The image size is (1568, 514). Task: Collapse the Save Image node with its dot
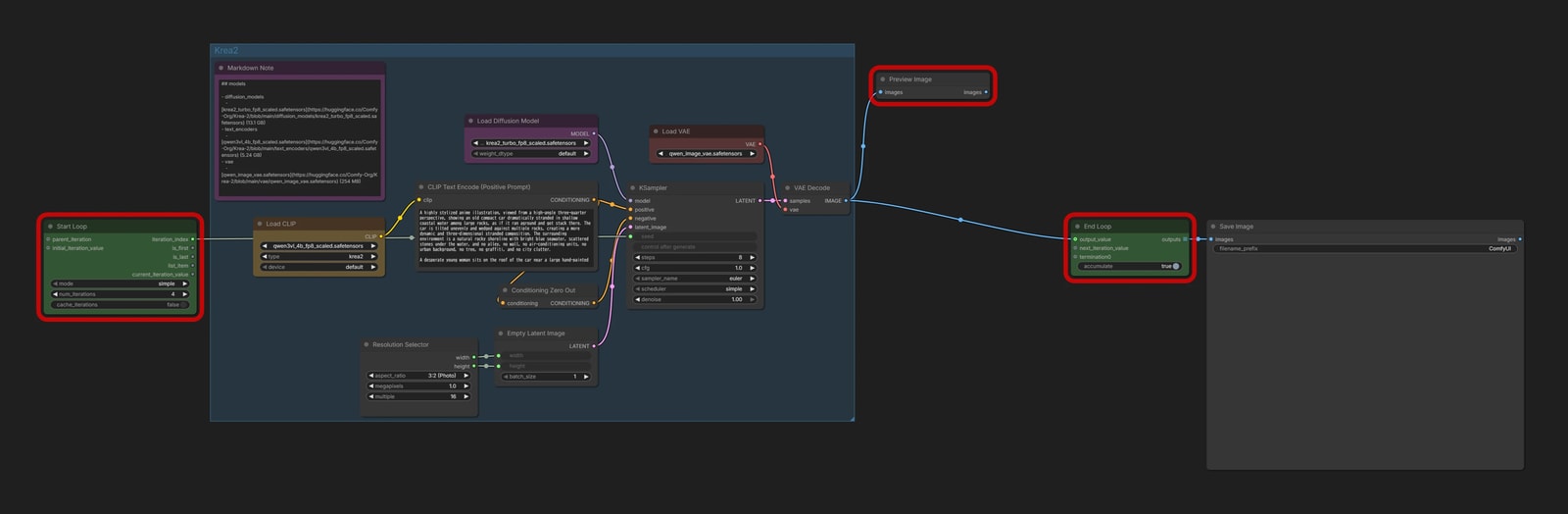tap(1212, 226)
